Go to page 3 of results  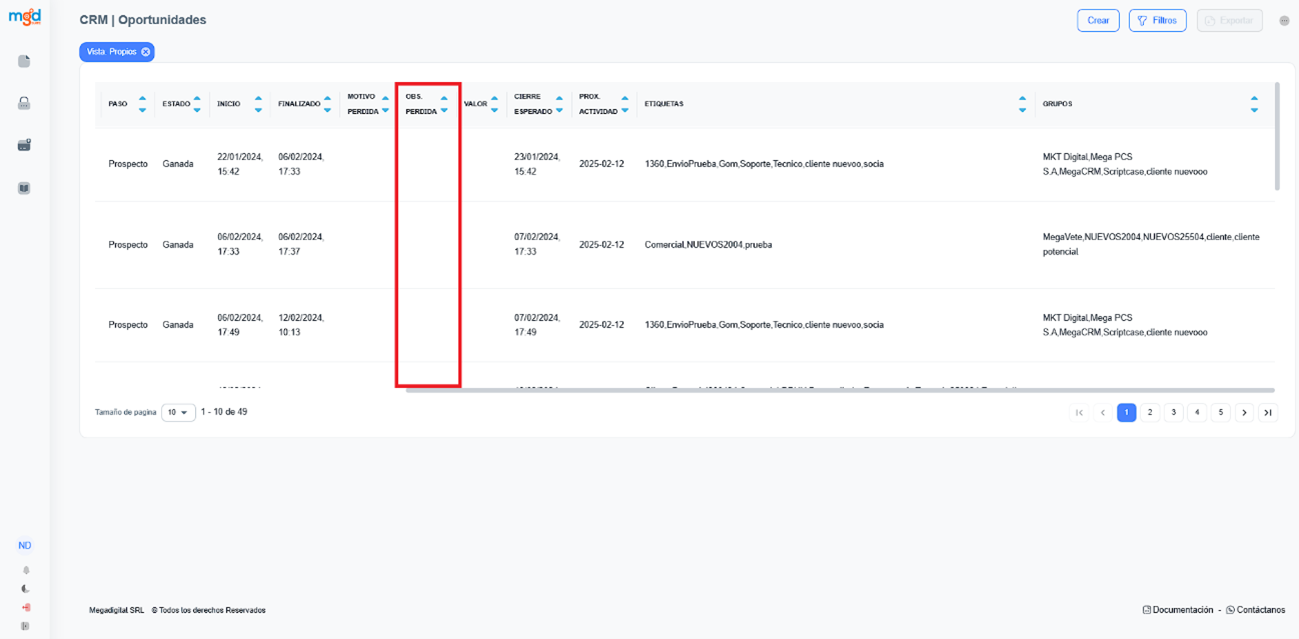1174,412
